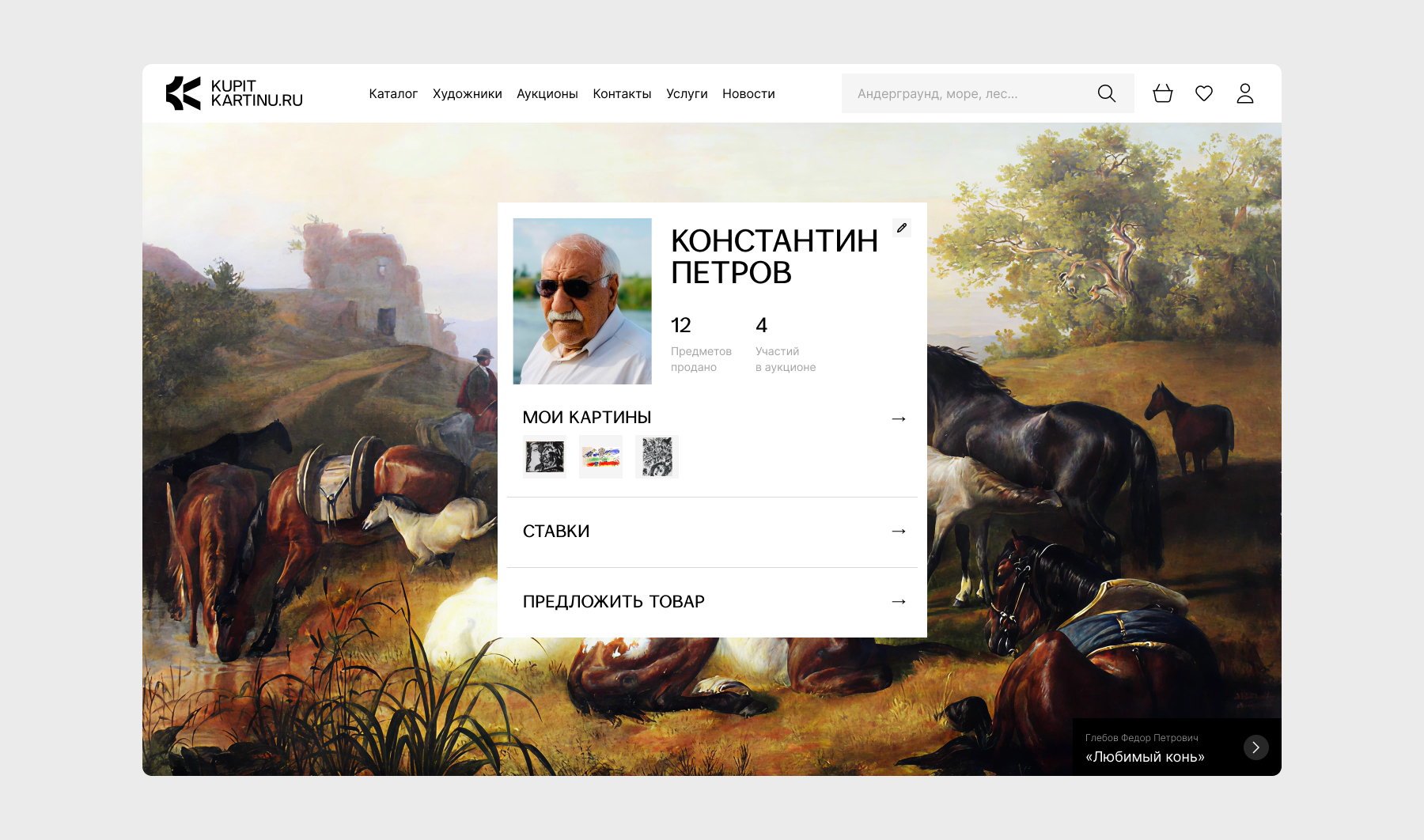The image size is (1424, 840).
Task: Open the Каталог menu item
Action: [393, 93]
